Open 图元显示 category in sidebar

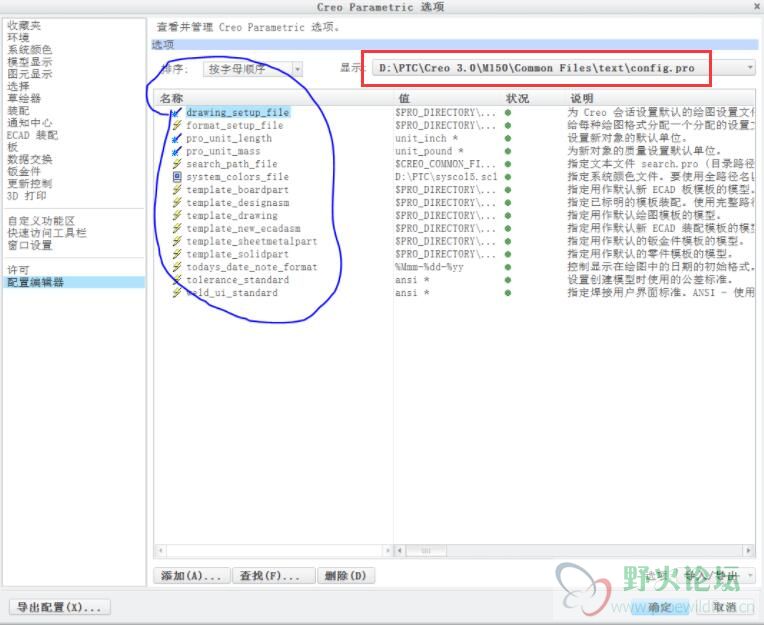pyautogui.click(x=29, y=74)
